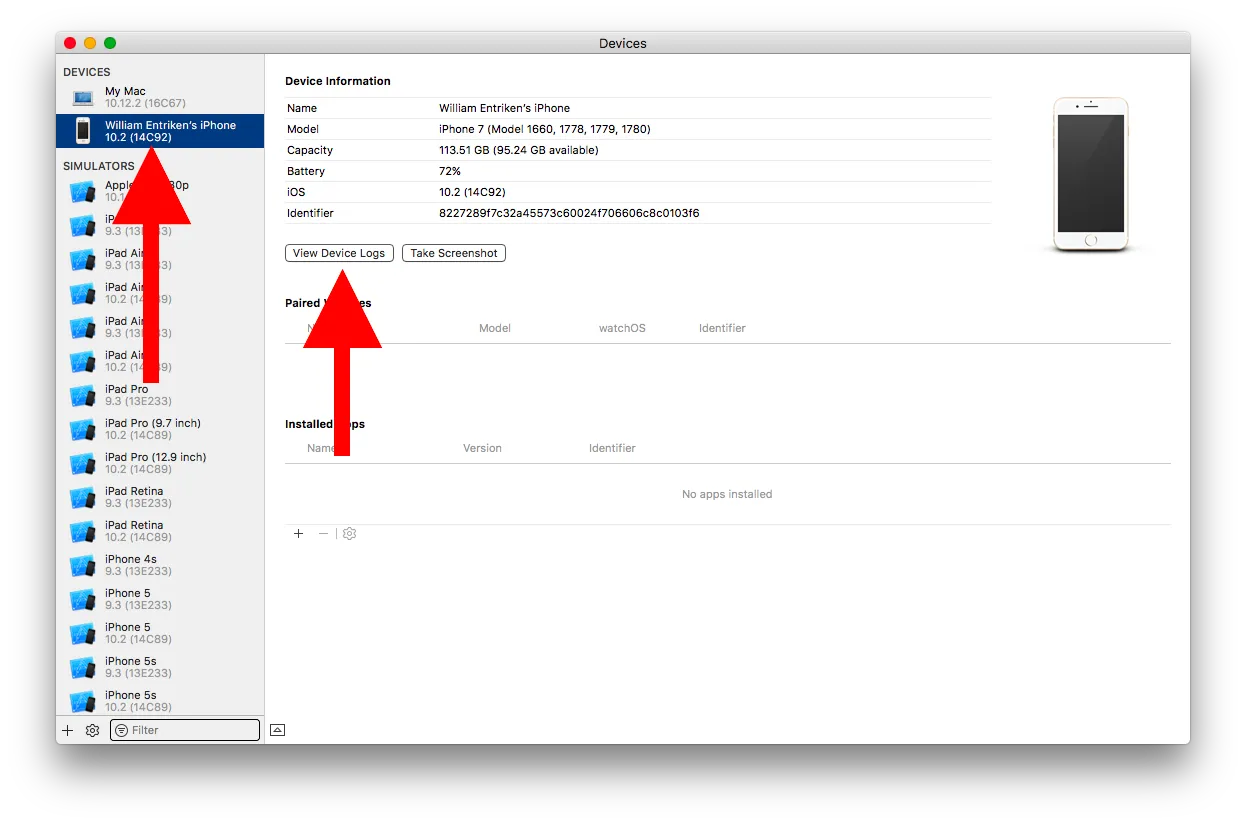The height and width of the screenshot is (824, 1246).
Task: Select William Entriken's iPhone device row
Action: point(160,131)
